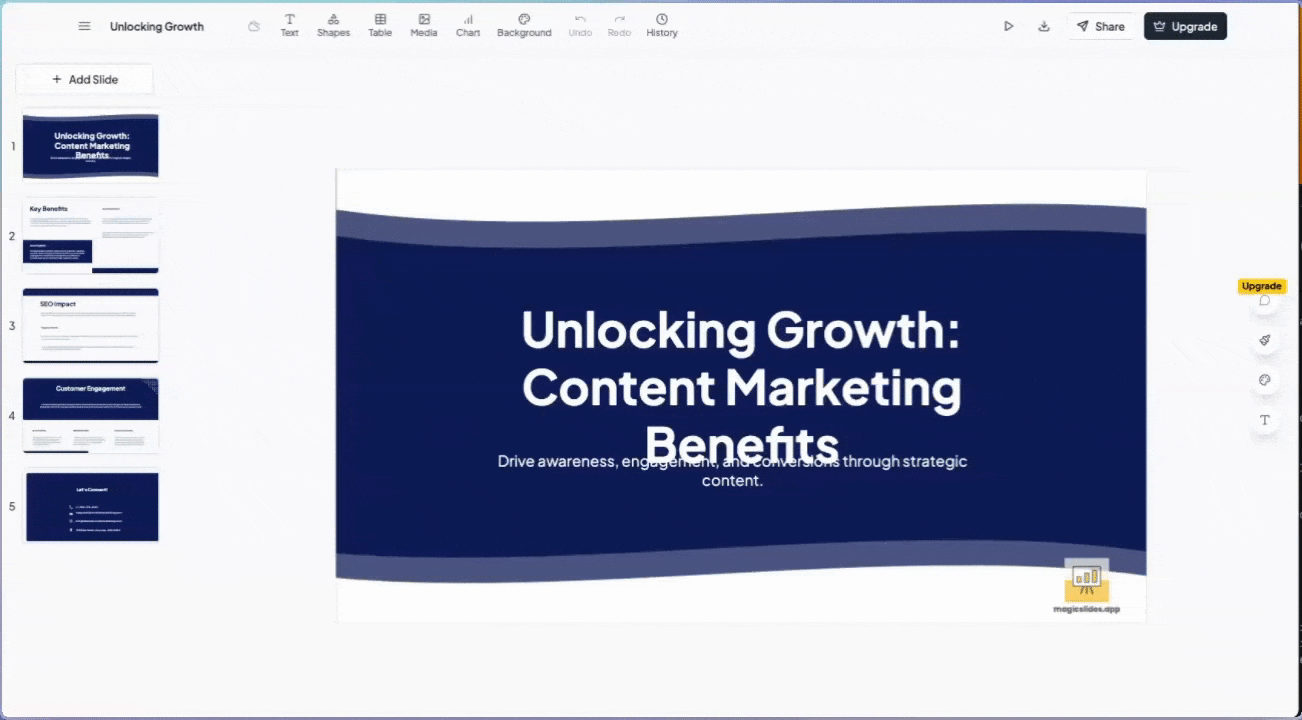Open the Background settings
1302x720 pixels.
click(524, 25)
